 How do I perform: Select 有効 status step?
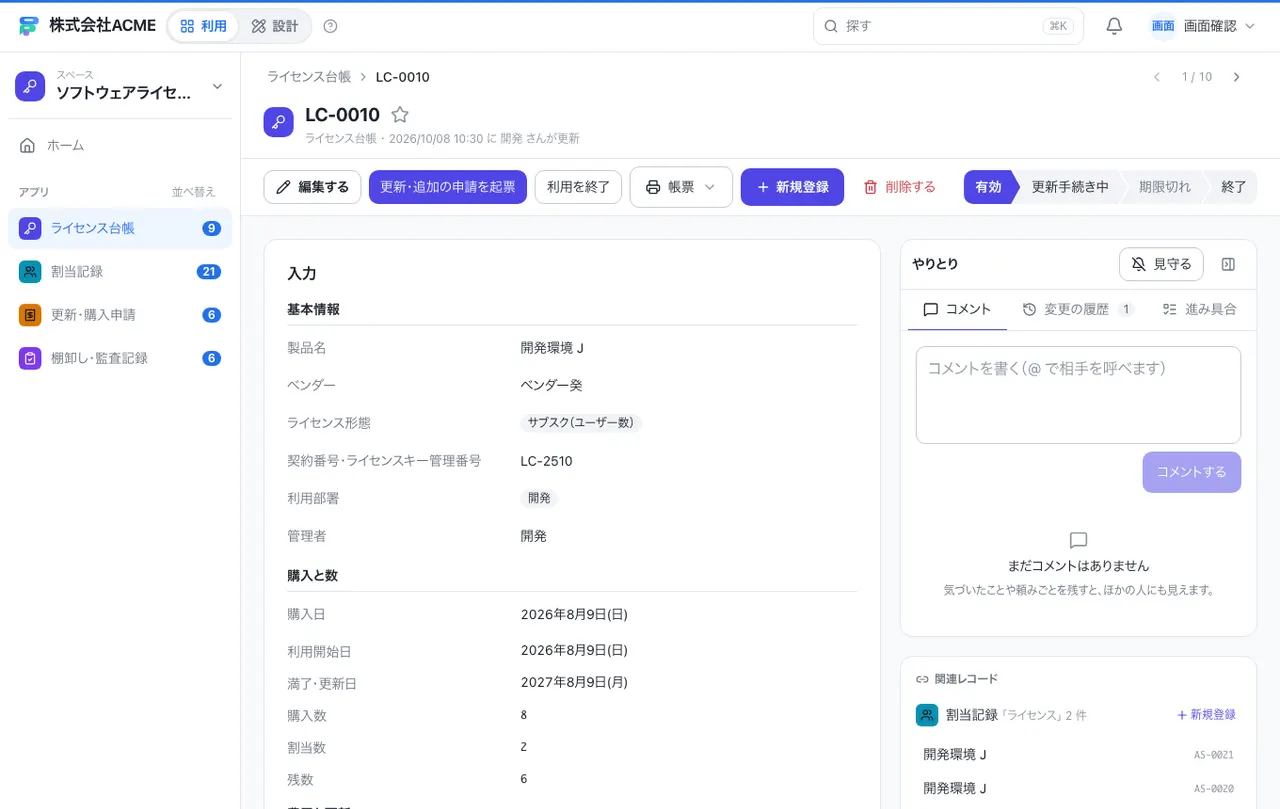988,187
